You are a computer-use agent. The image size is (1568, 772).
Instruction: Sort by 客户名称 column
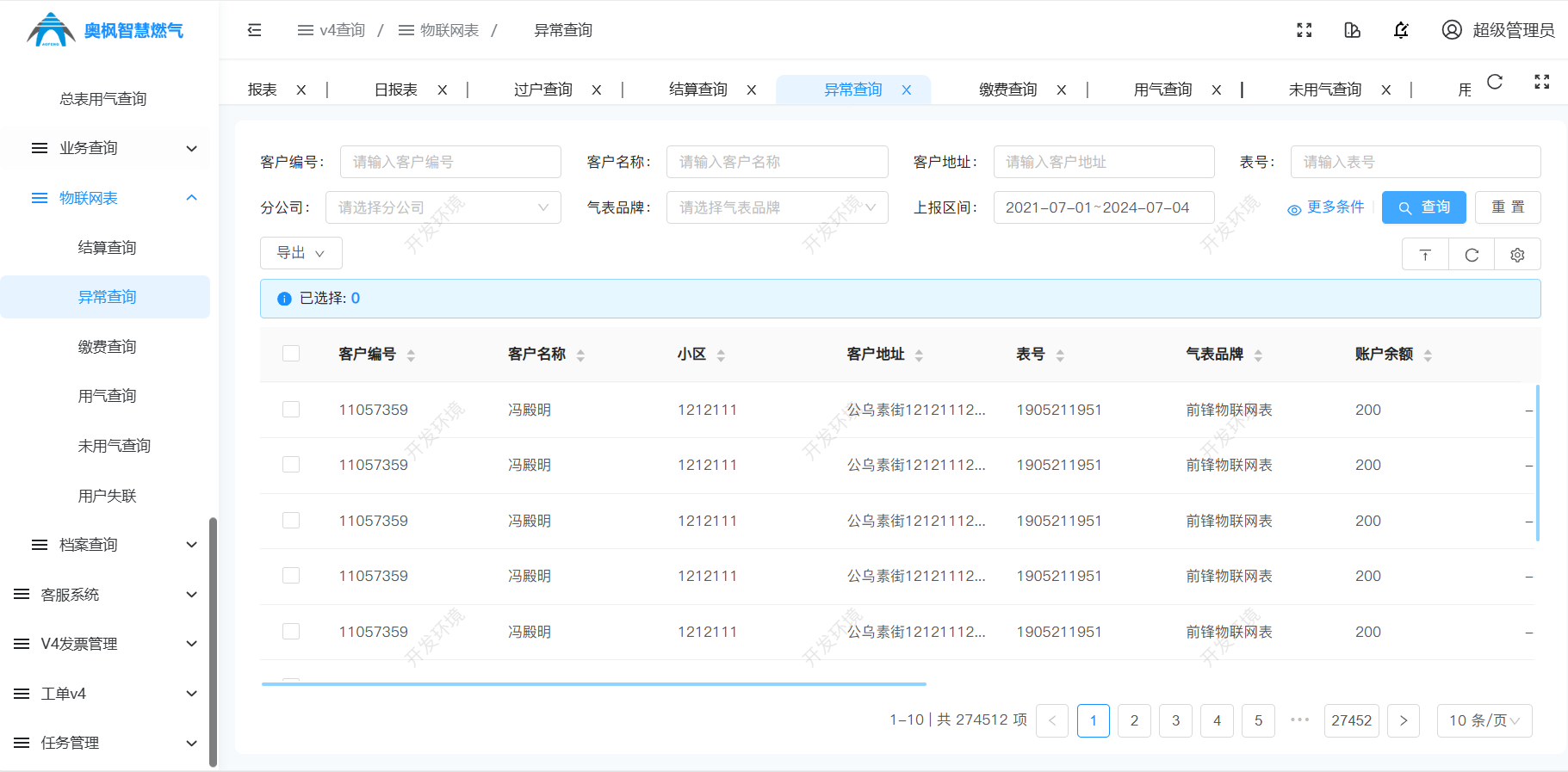point(580,355)
